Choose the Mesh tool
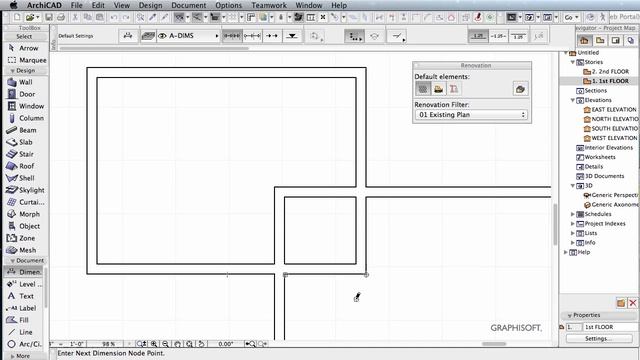This screenshot has height=360, width=640. 22,250
